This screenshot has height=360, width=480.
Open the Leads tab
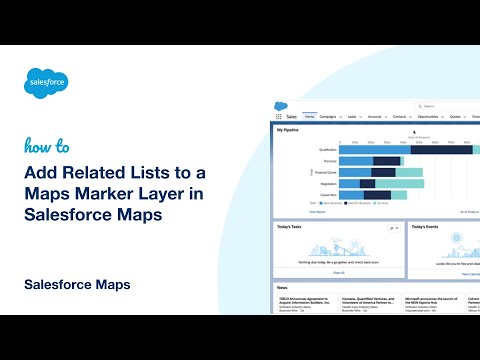tap(352, 117)
